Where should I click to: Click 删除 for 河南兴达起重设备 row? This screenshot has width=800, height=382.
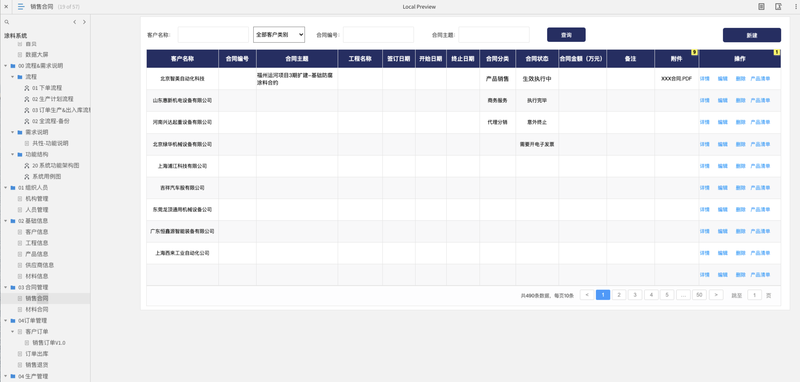(x=740, y=122)
